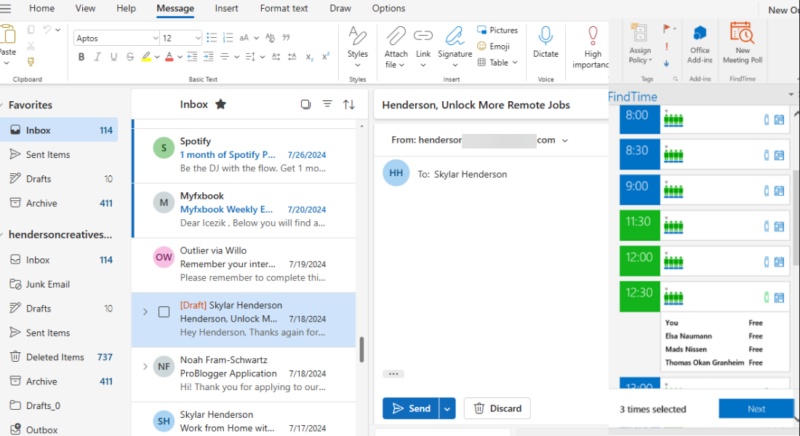Select the 8:00 time slot
This screenshot has height=436, width=800.
coord(639,120)
